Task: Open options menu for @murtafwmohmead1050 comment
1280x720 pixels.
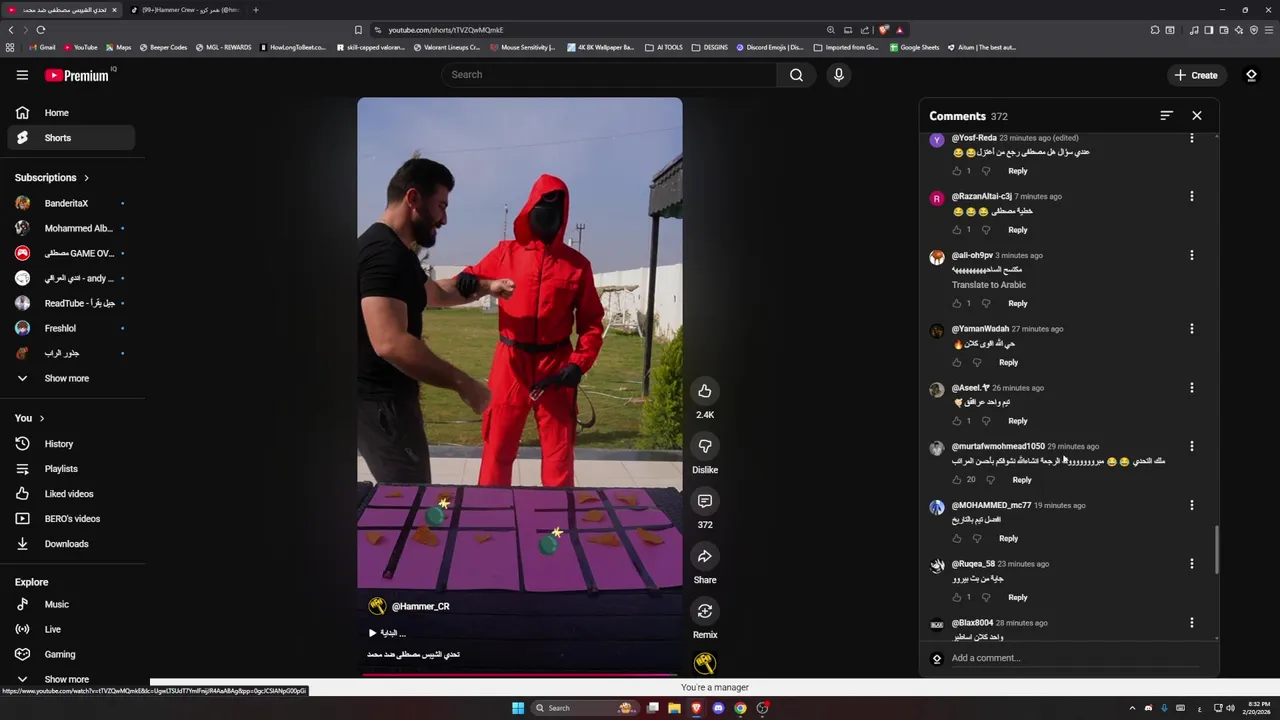Action: 1192,447
